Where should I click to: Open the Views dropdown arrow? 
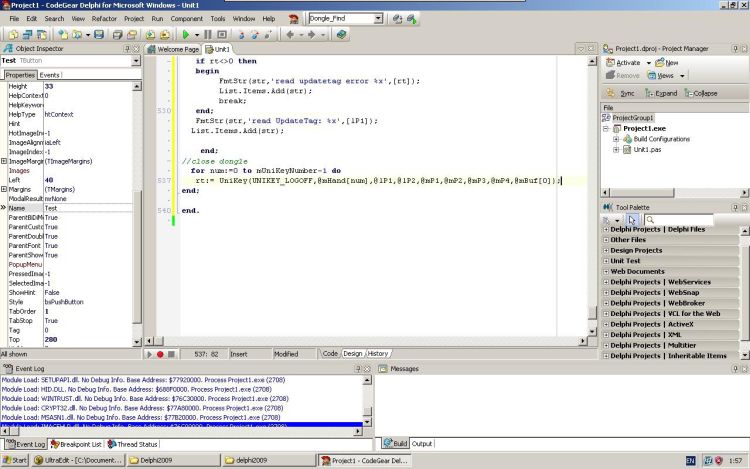682,76
